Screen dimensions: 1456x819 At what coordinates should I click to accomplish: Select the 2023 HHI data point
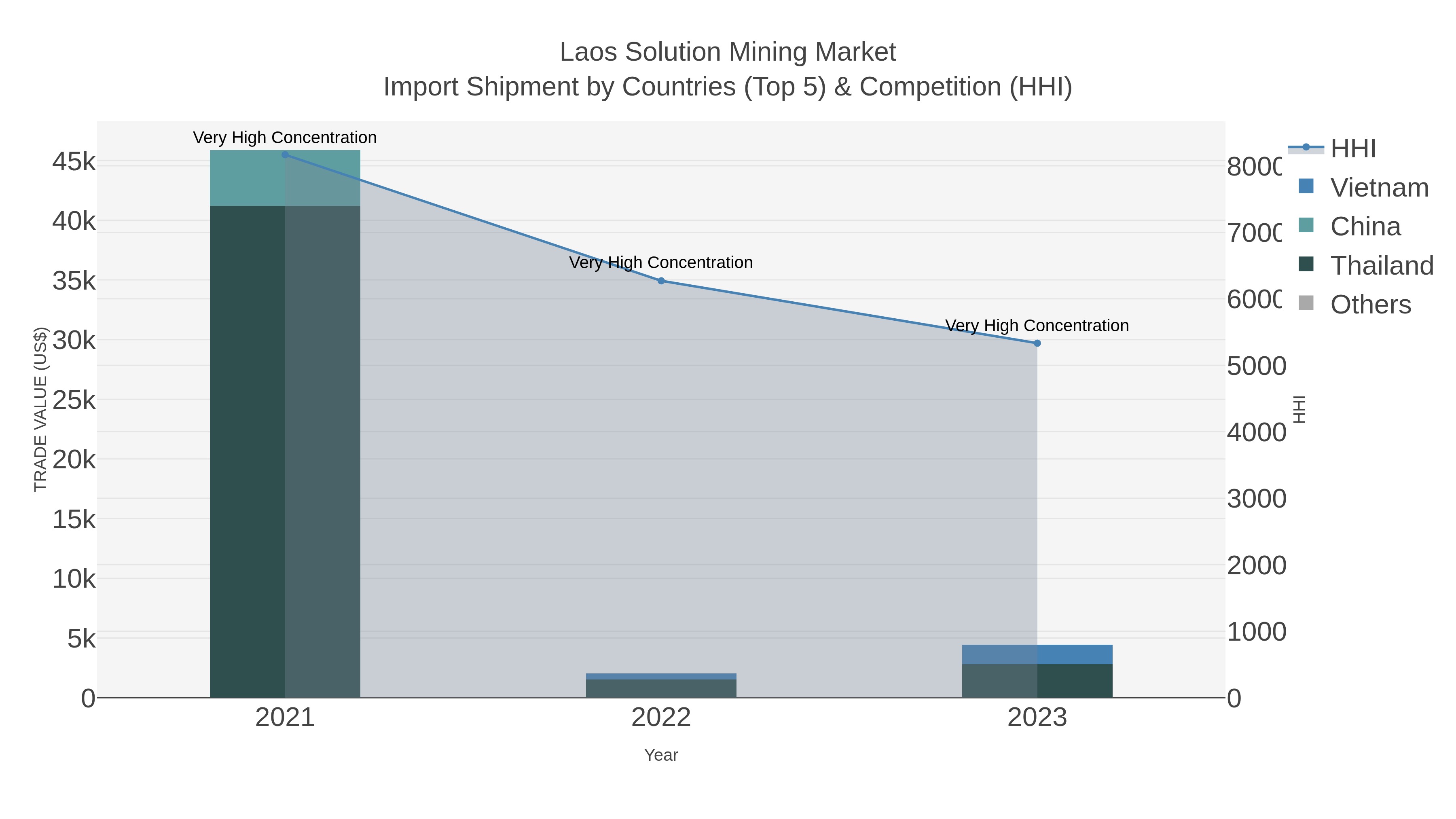1037,343
